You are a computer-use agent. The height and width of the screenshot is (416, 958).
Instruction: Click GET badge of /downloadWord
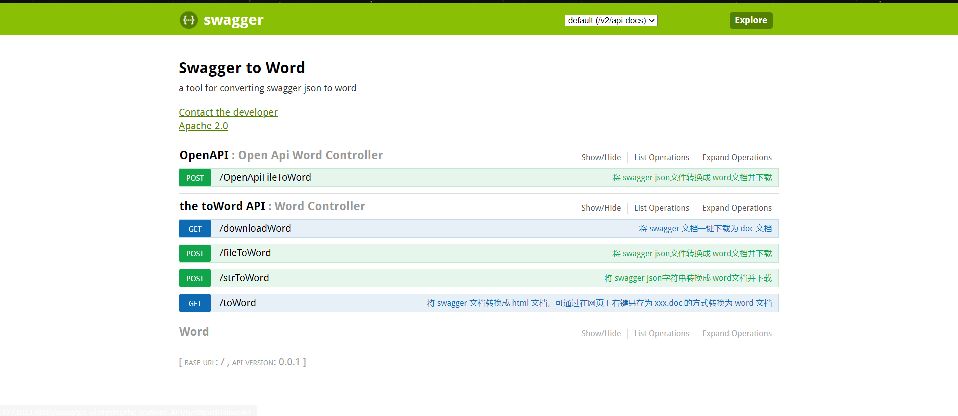(195, 228)
